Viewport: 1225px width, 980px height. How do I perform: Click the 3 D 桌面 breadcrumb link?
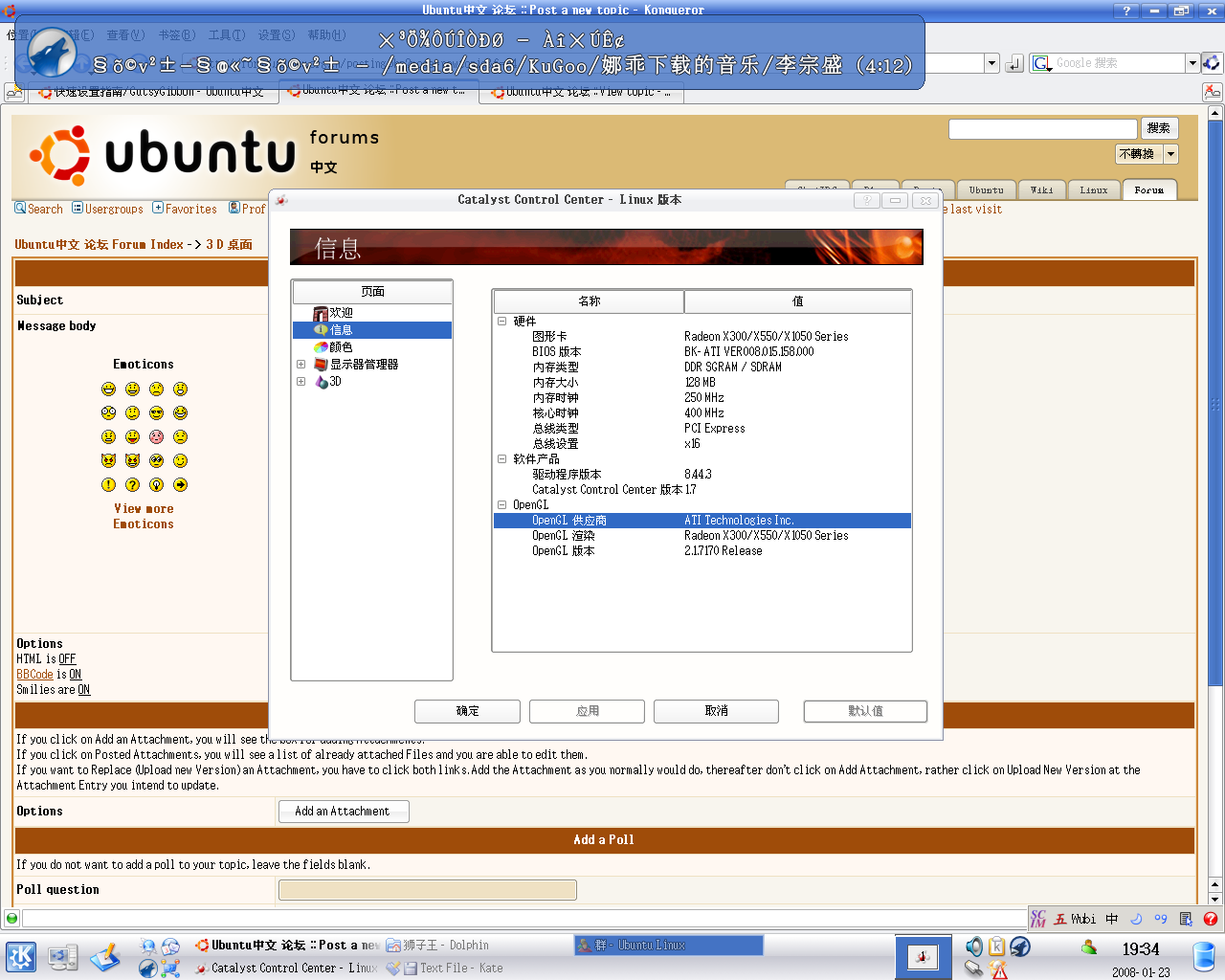tap(230, 245)
